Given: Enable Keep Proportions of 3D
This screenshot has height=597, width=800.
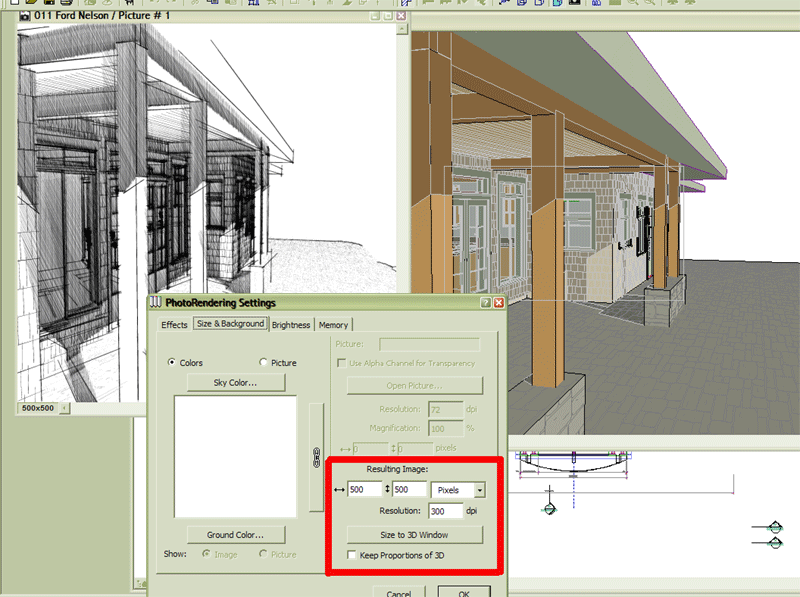Looking at the screenshot, I should pos(351,555).
